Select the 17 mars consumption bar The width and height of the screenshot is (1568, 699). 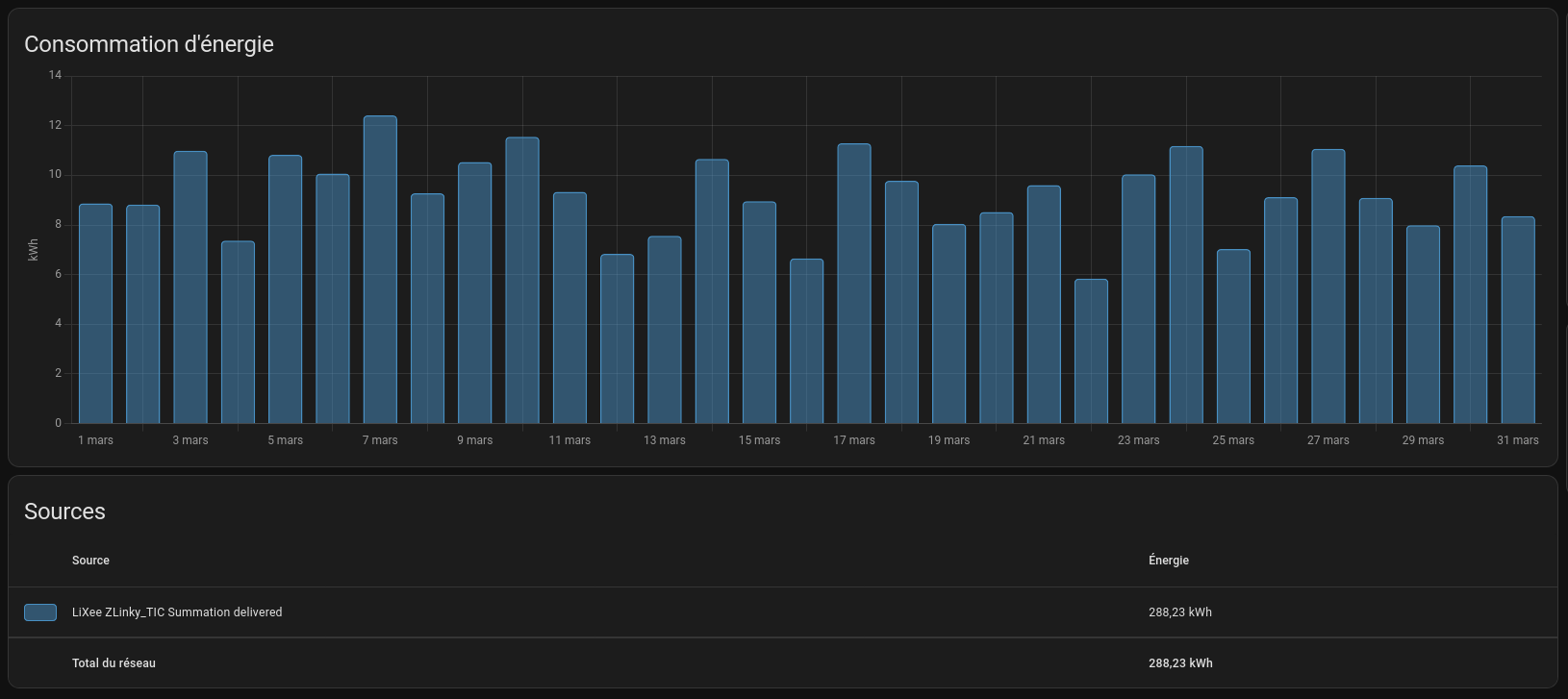(854, 284)
